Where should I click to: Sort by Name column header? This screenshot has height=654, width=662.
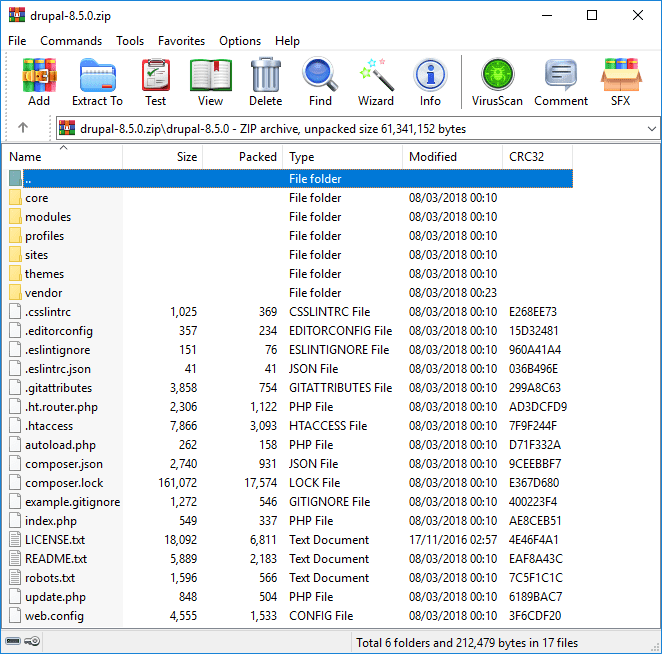[63, 157]
